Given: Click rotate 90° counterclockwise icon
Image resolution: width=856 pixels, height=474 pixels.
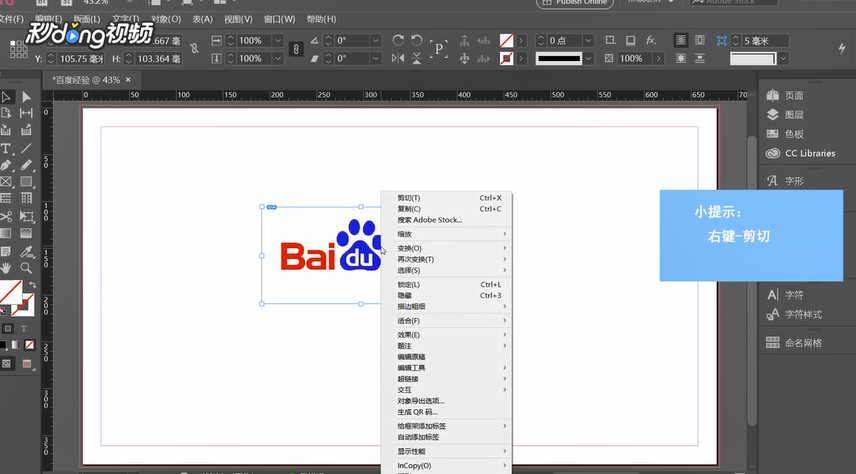Looking at the screenshot, I should point(417,40).
